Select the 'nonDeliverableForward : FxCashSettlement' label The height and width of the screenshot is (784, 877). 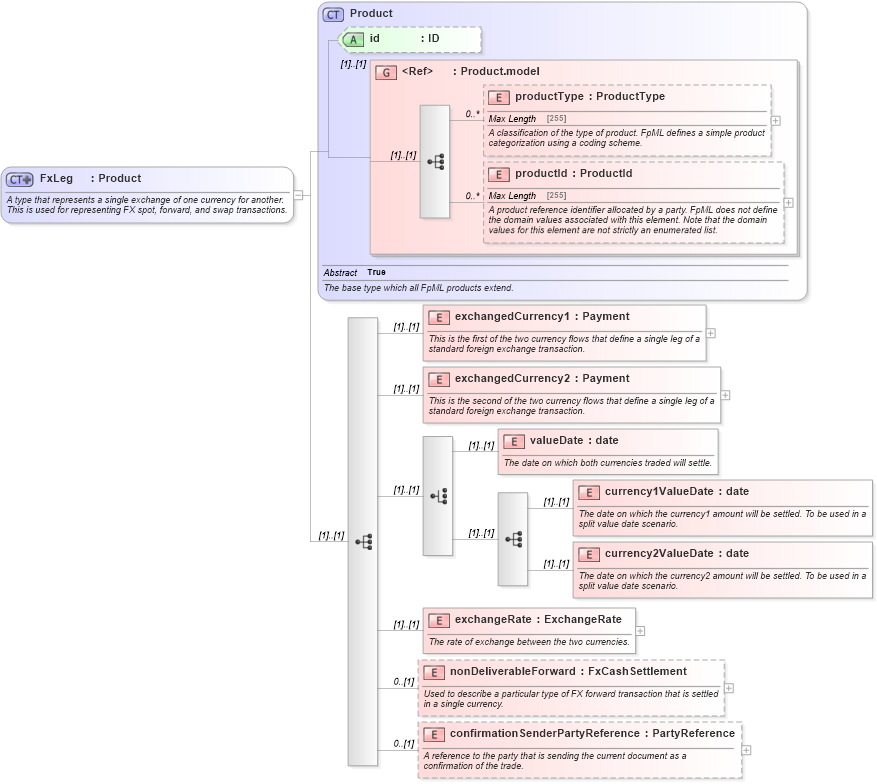click(x=568, y=672)
